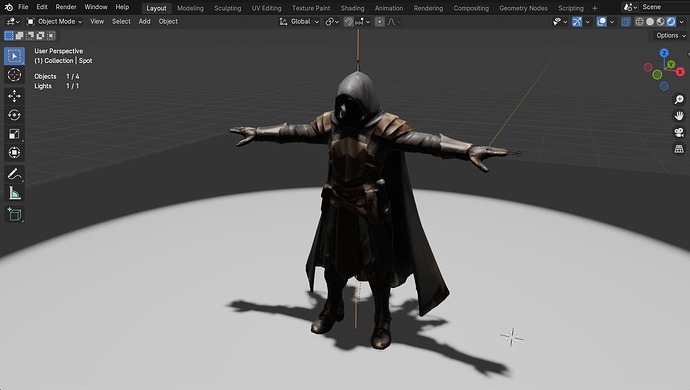Open the Render menu

click(x=66, y=7)
